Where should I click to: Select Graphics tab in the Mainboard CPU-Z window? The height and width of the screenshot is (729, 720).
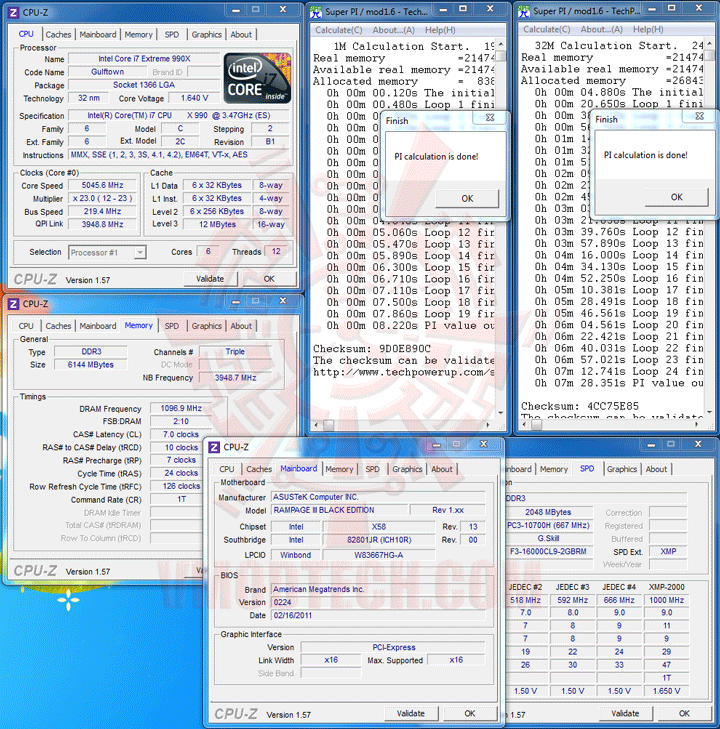coord(407,469)
